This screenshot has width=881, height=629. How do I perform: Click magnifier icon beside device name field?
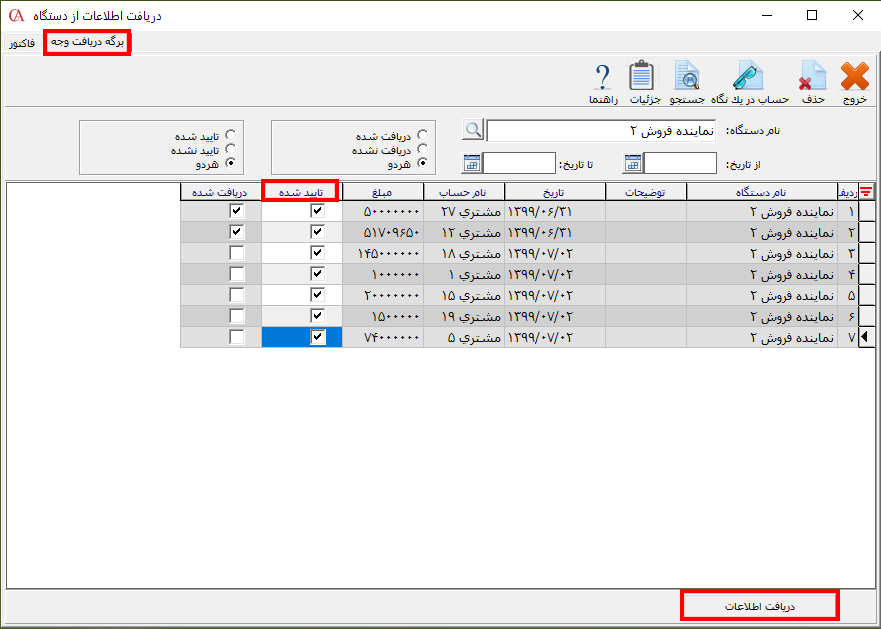(472, 130)
